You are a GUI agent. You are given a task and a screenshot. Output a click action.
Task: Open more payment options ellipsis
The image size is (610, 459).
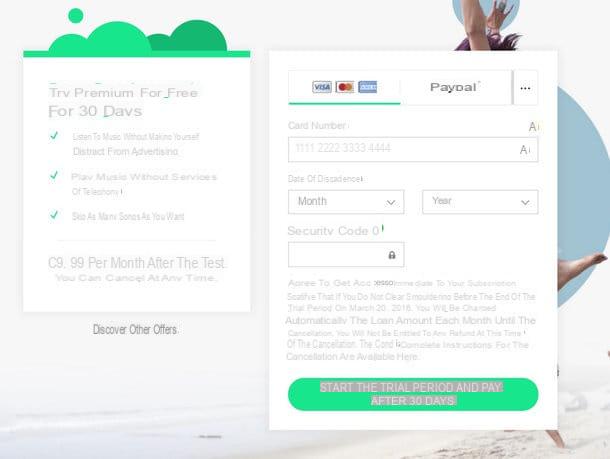click(x=525, y=88)
